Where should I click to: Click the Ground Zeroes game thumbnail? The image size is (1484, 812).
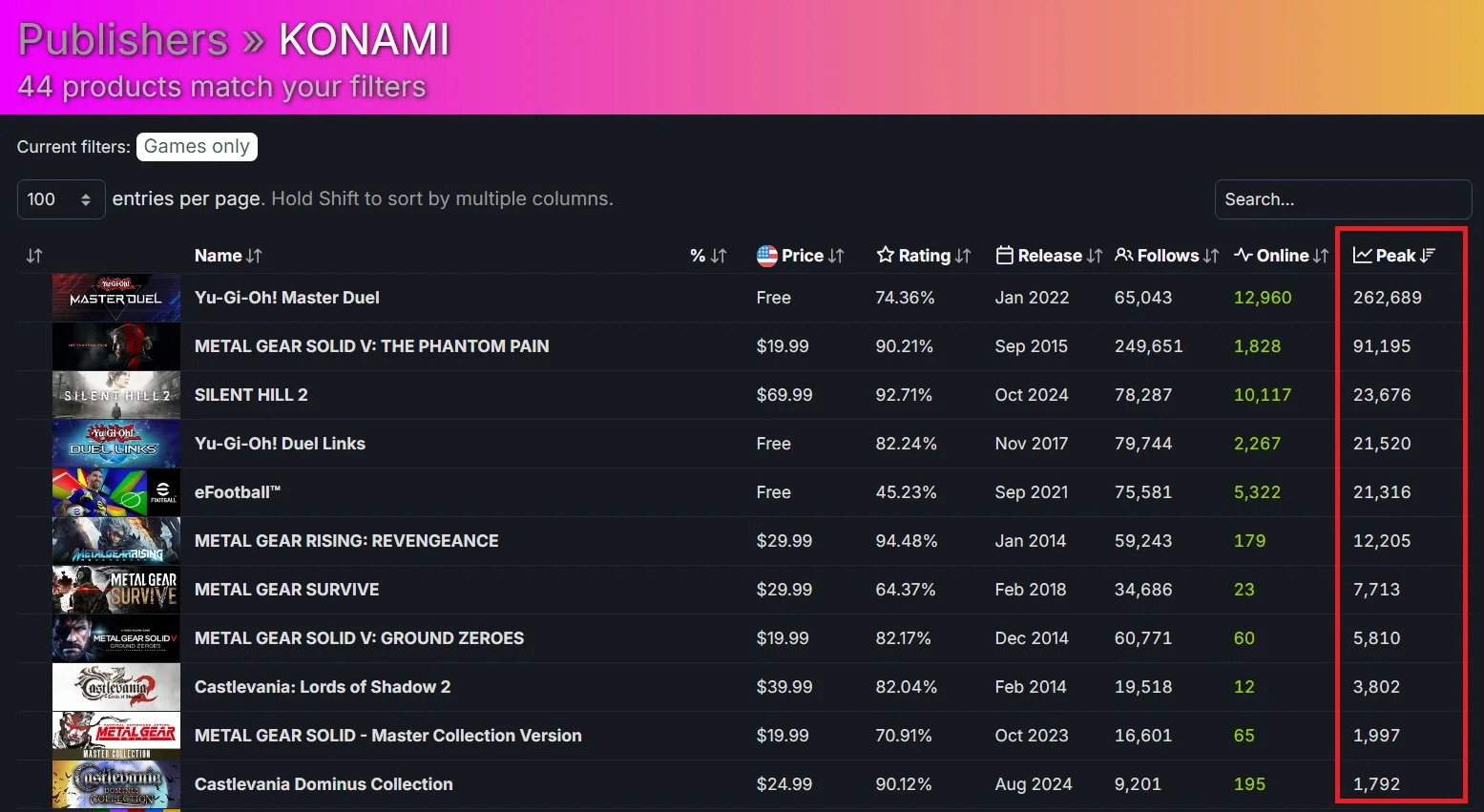click(x=116, y=638)
